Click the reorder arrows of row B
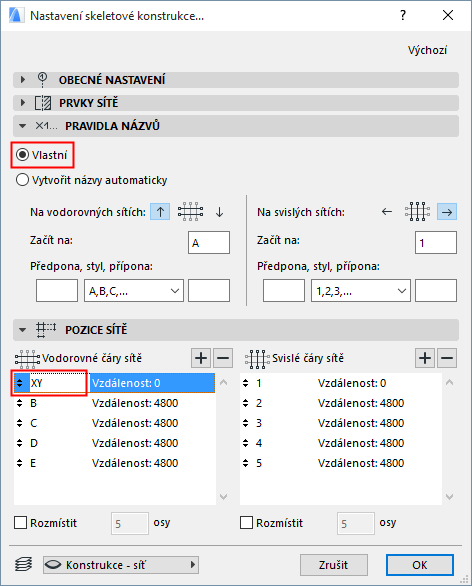Screen dimensions: 472x586 (20, 403)
